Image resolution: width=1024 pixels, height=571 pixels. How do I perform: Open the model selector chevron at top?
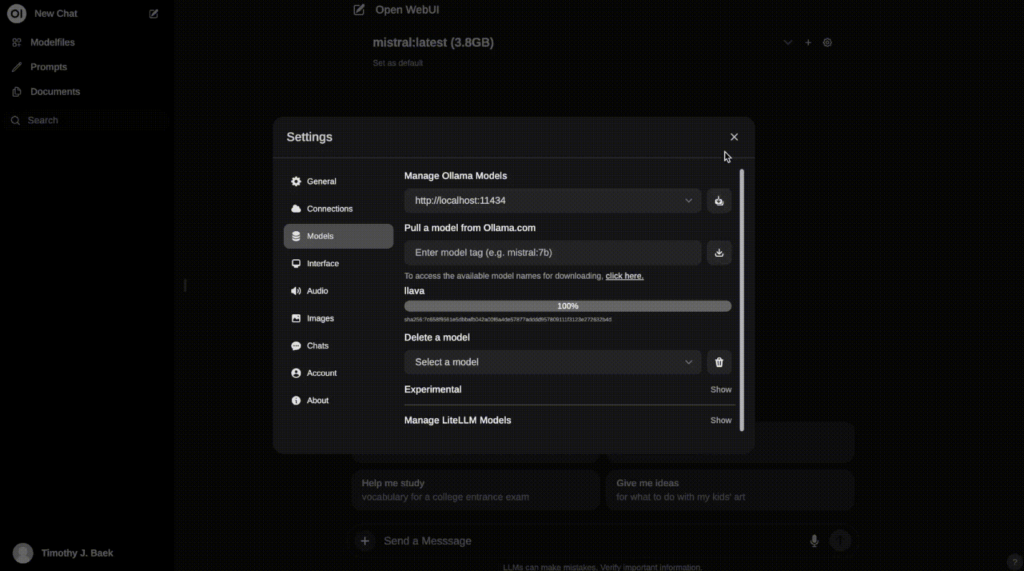(787, 43)
